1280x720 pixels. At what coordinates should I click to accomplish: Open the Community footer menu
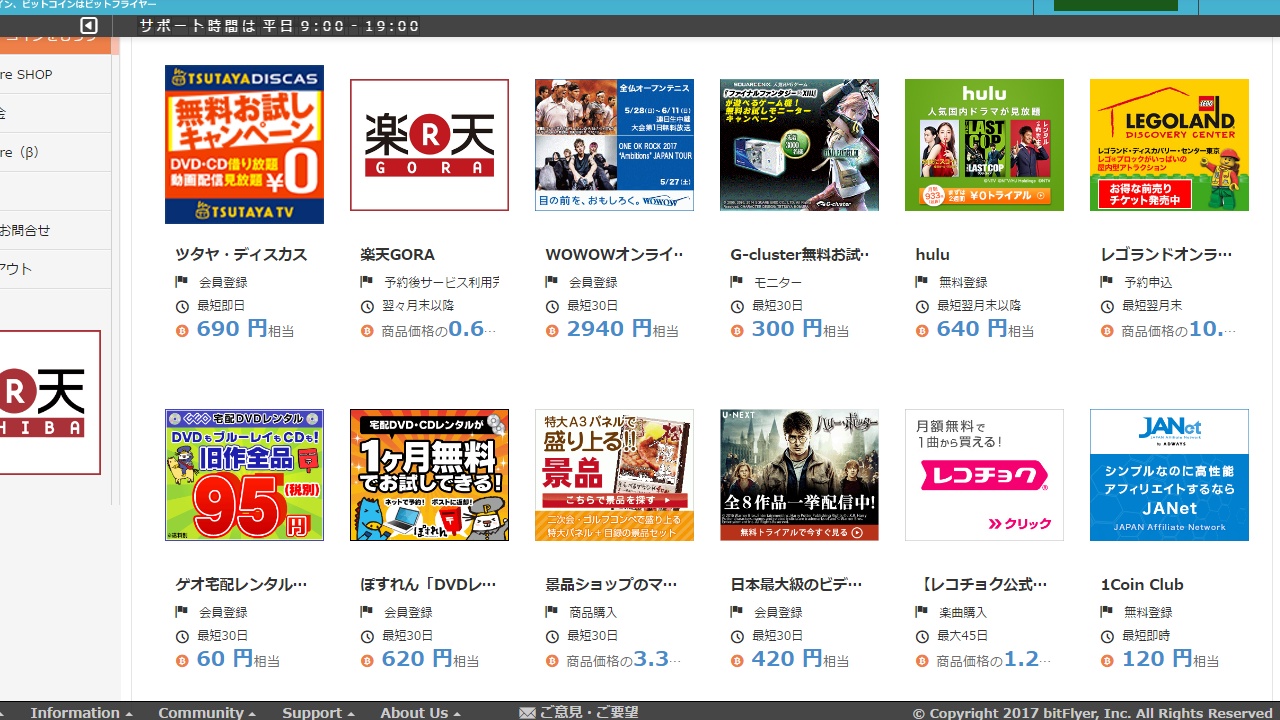[207, 712]
